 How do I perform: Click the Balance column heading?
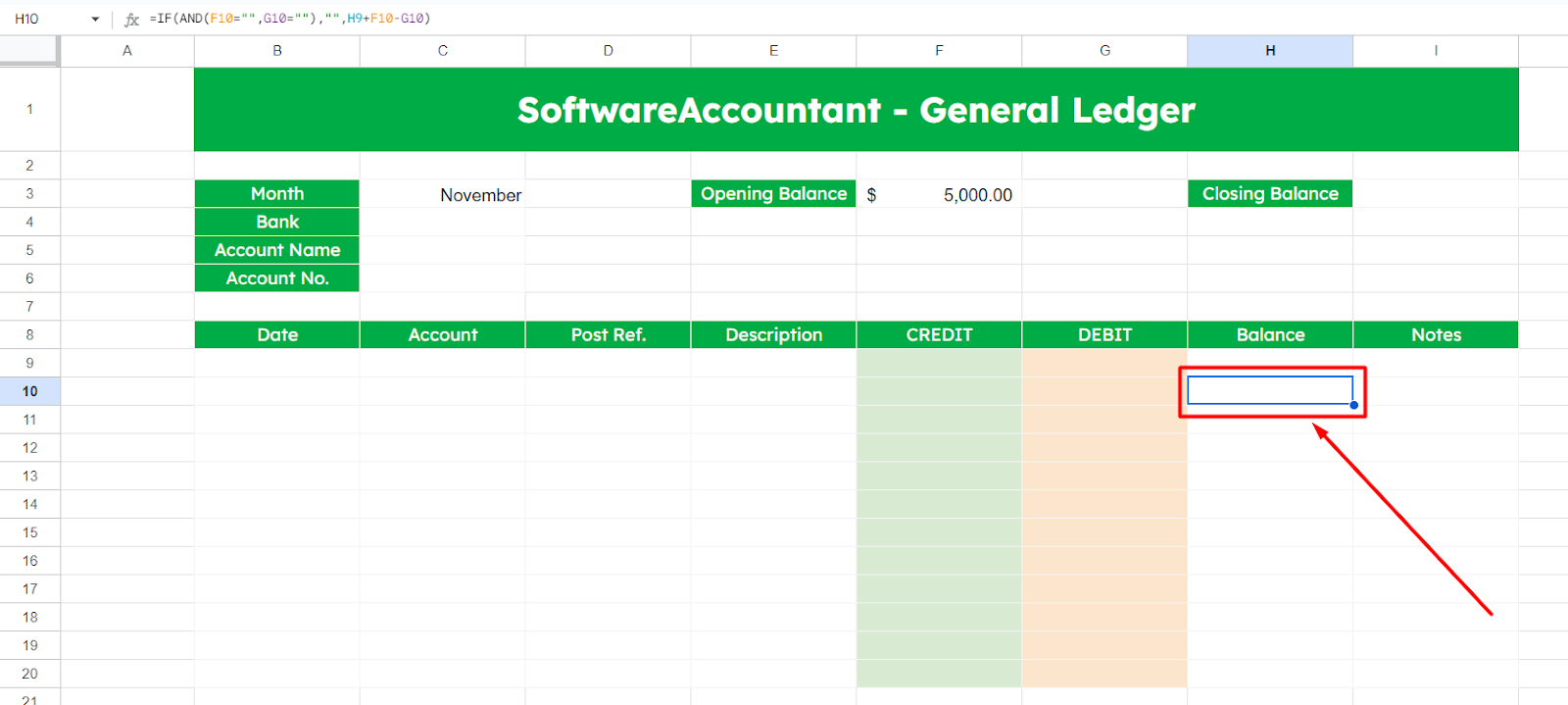tap(1271, 334)
